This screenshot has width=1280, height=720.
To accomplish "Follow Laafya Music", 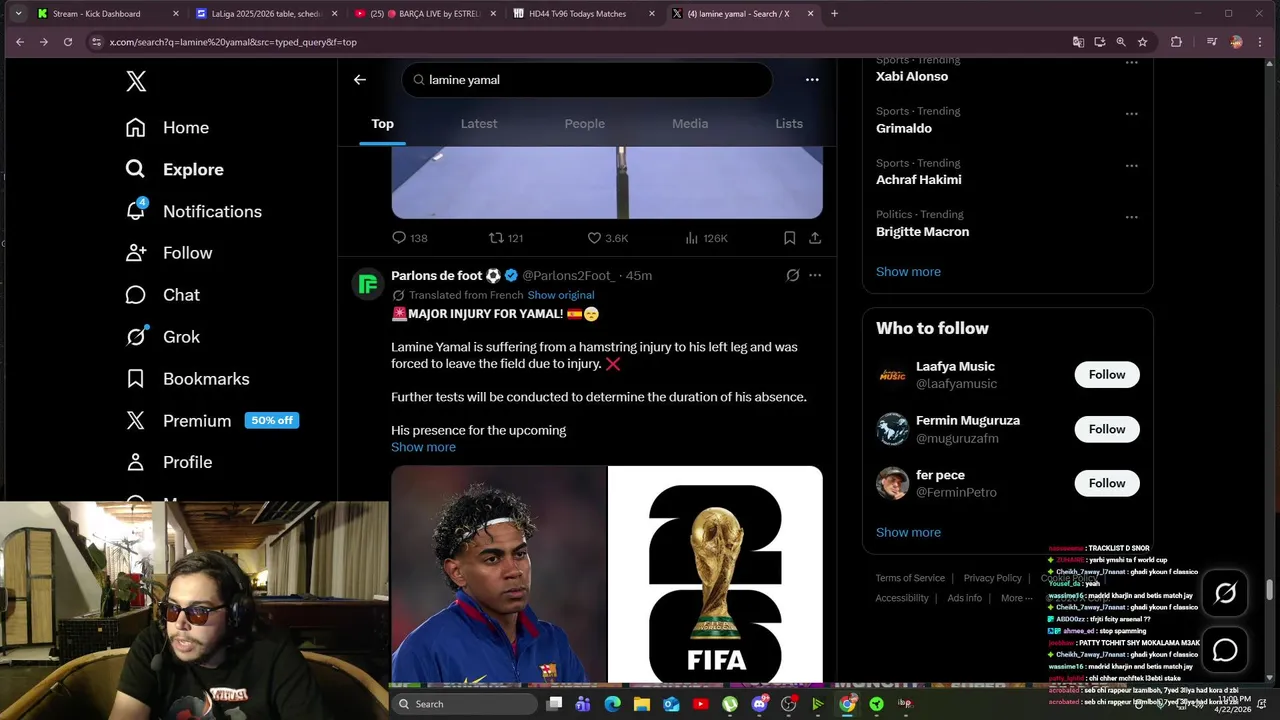I will click(1107, 374).
